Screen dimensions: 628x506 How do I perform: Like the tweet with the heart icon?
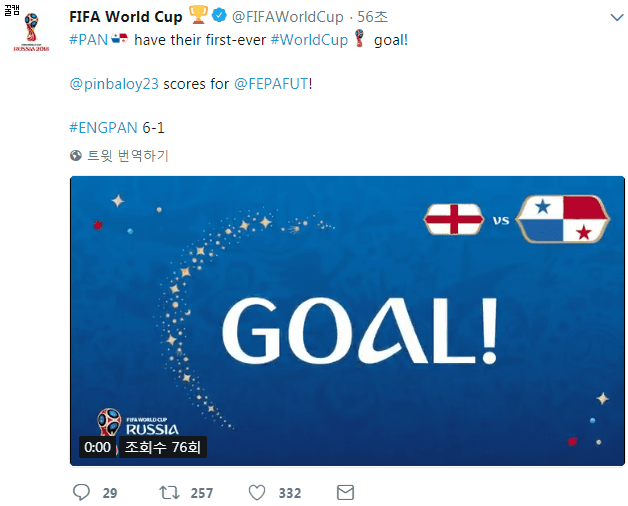click(257, 492)
